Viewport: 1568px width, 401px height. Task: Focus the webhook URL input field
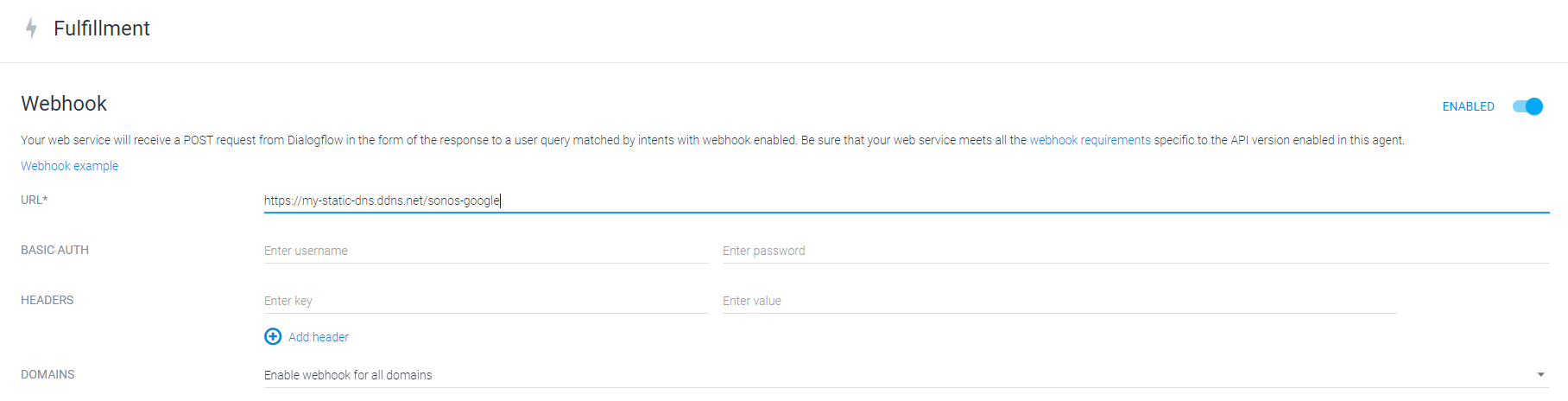point(907,200)
